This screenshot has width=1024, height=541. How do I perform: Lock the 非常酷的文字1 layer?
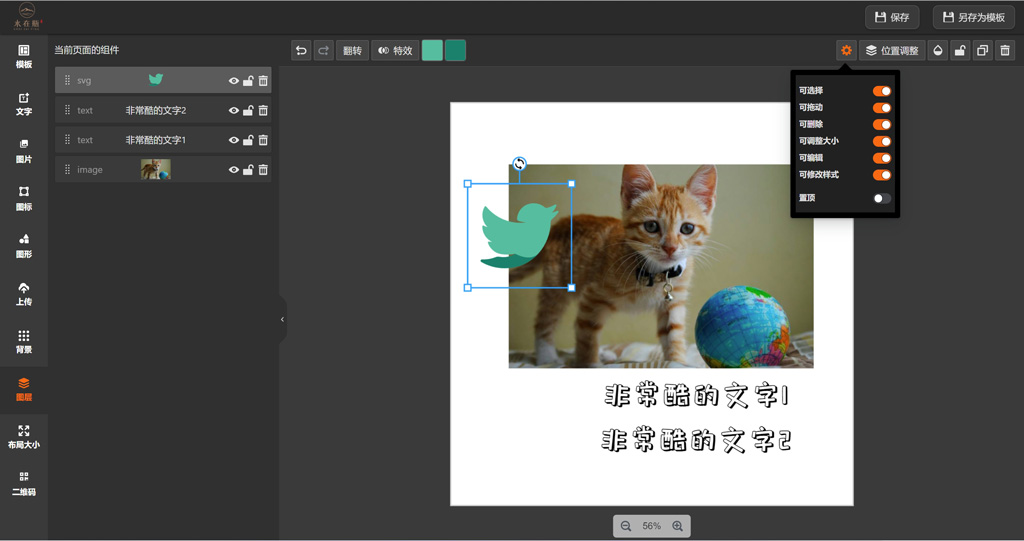coord(248,140)
